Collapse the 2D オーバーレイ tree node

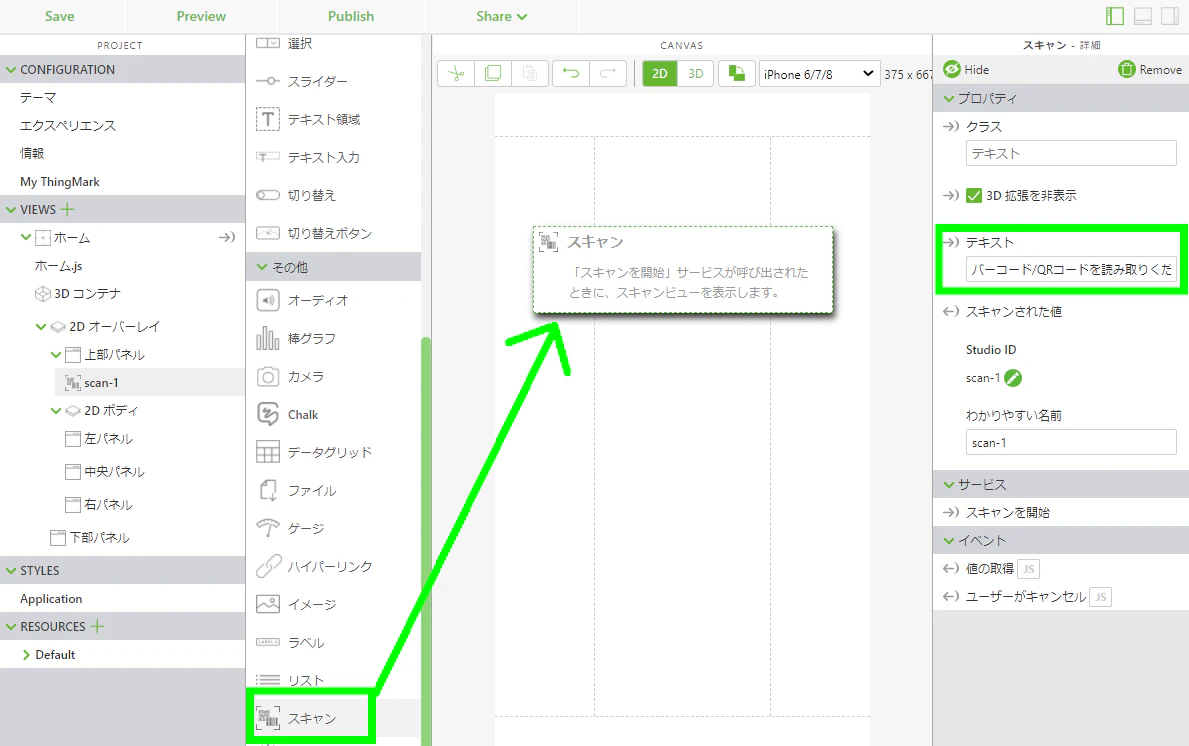(41, 327)
